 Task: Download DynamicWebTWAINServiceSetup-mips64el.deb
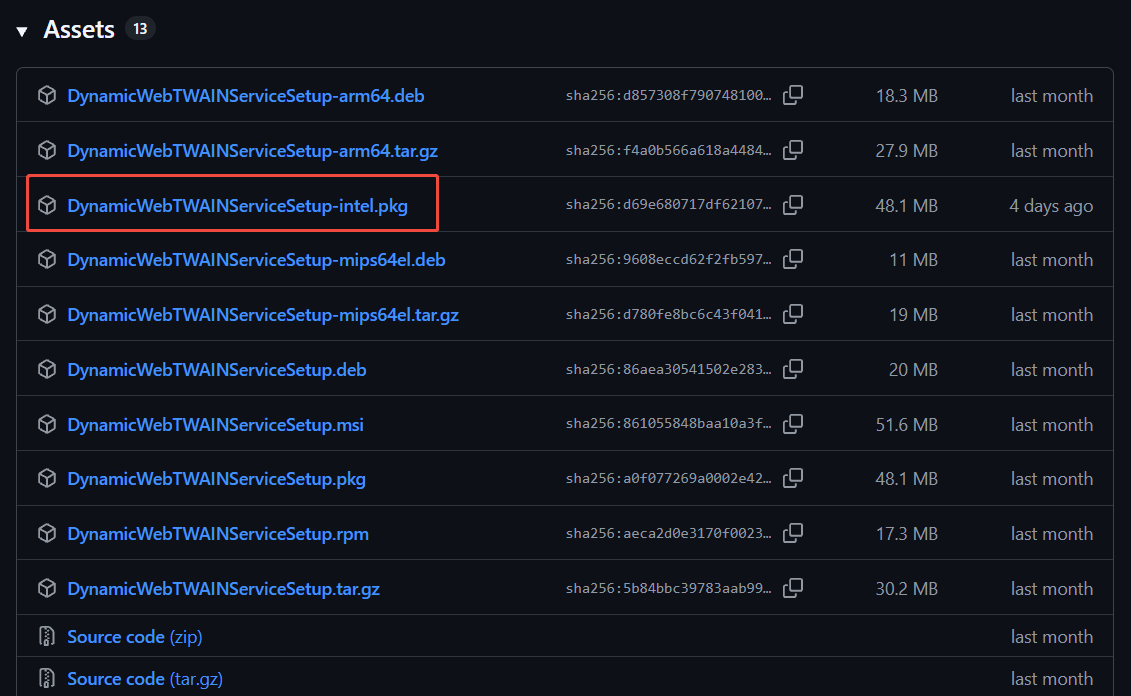256,260
